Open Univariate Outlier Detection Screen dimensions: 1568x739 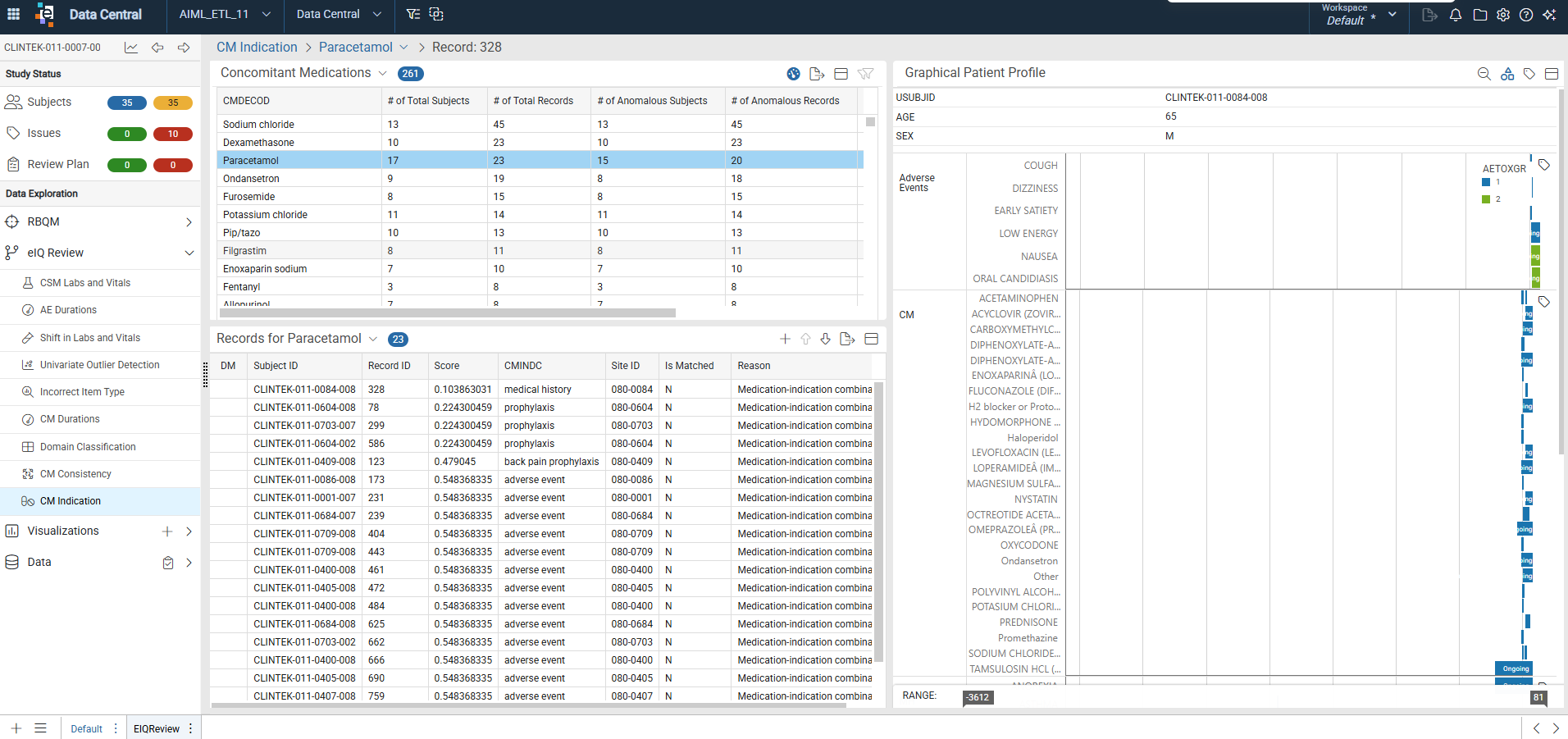(100, 365)
